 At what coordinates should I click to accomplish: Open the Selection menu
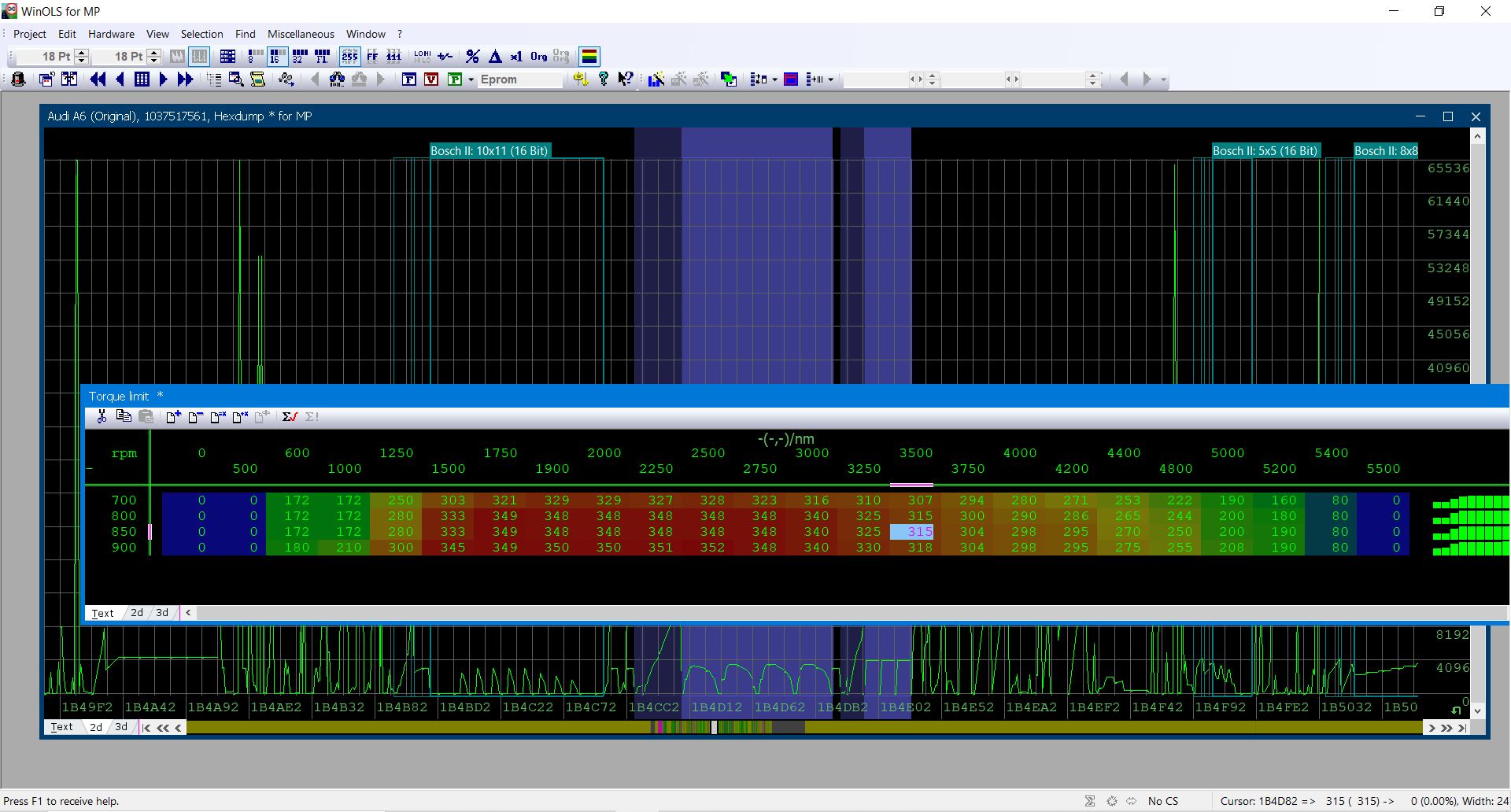click(x=201, y=34)
